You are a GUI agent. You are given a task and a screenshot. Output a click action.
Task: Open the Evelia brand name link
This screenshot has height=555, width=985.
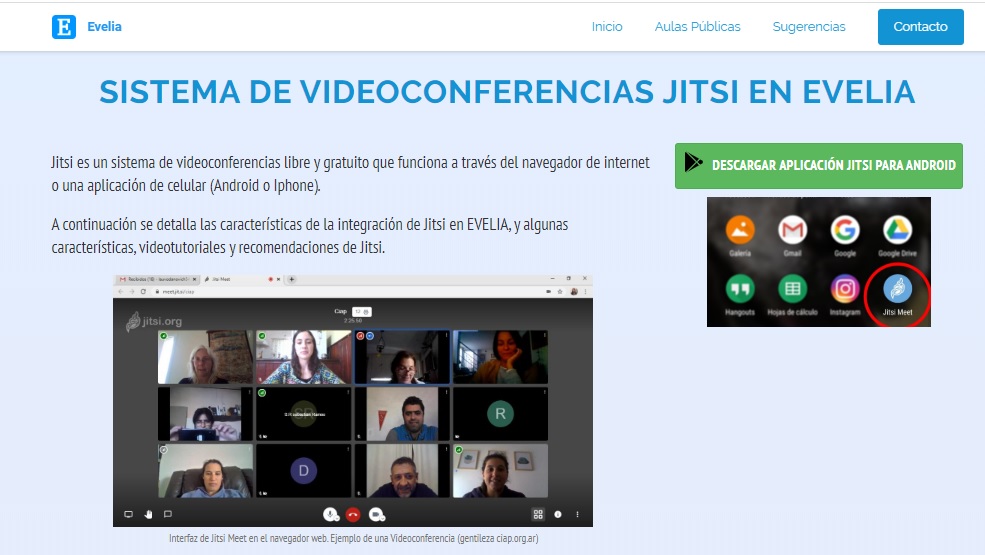click(104, 26)
